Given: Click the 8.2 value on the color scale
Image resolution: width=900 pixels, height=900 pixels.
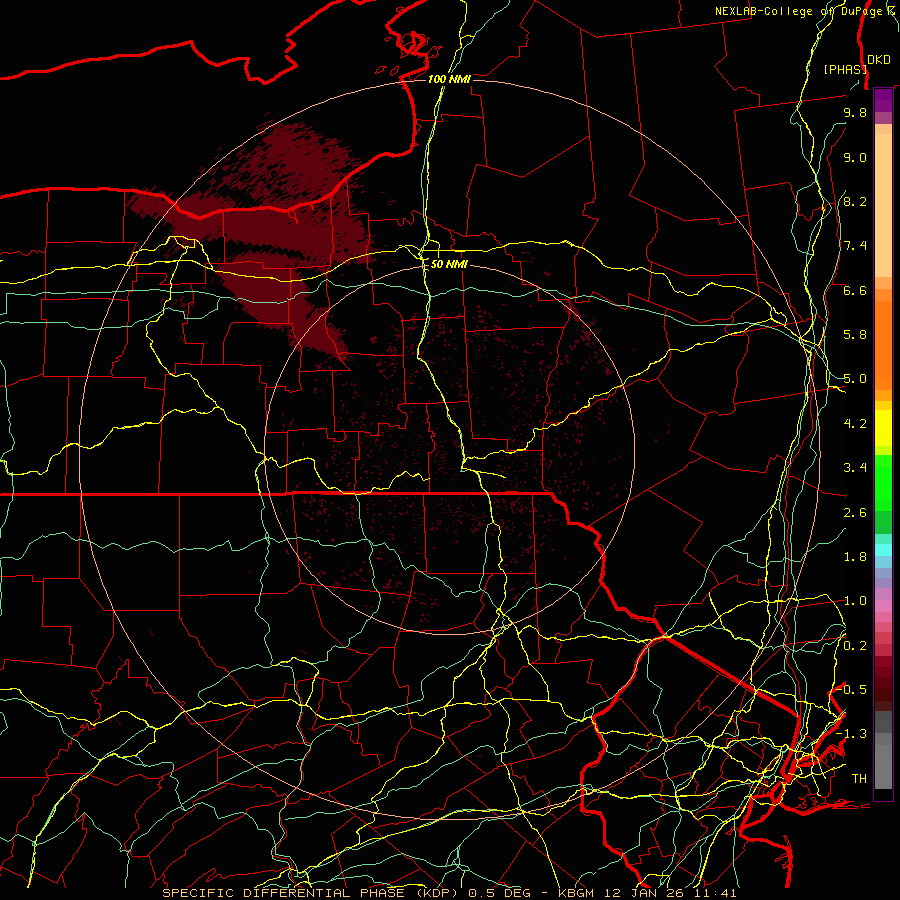Looking at the screenshot, I should (855, 202).
